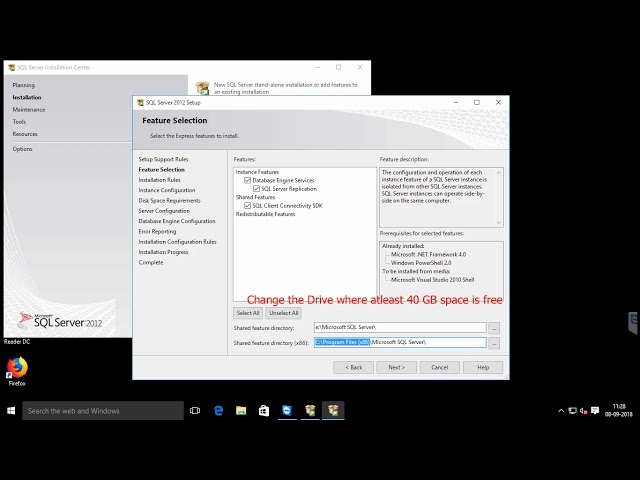Browse for shared feature directory

[494, 328]
